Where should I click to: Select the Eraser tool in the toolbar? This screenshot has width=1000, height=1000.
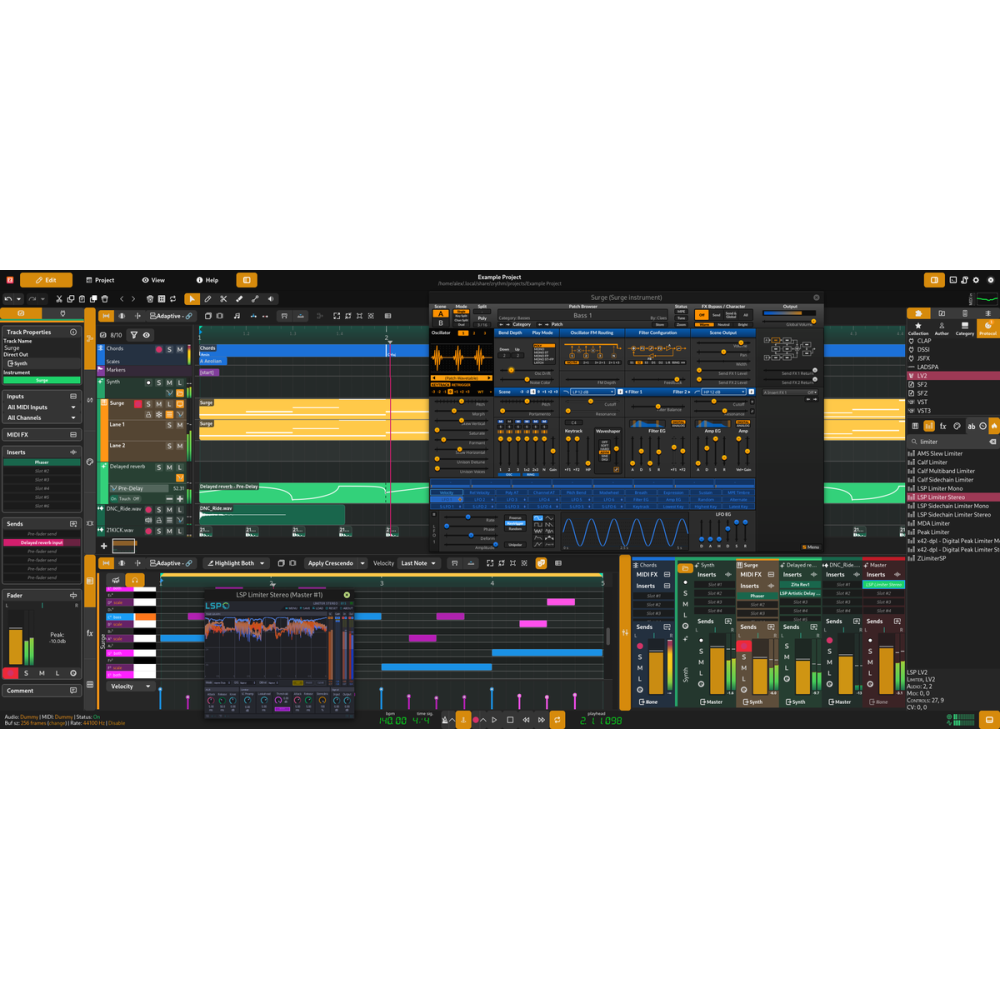point(240,299)
